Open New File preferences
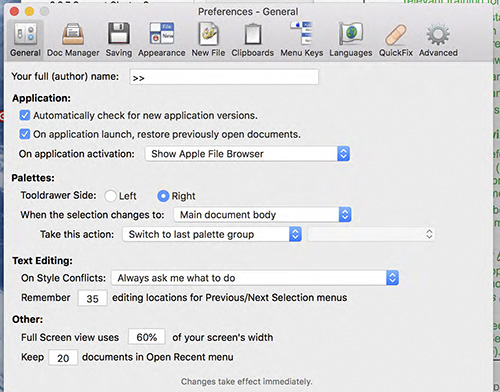This screenshot has width=500, height=392. coord(208,39)
